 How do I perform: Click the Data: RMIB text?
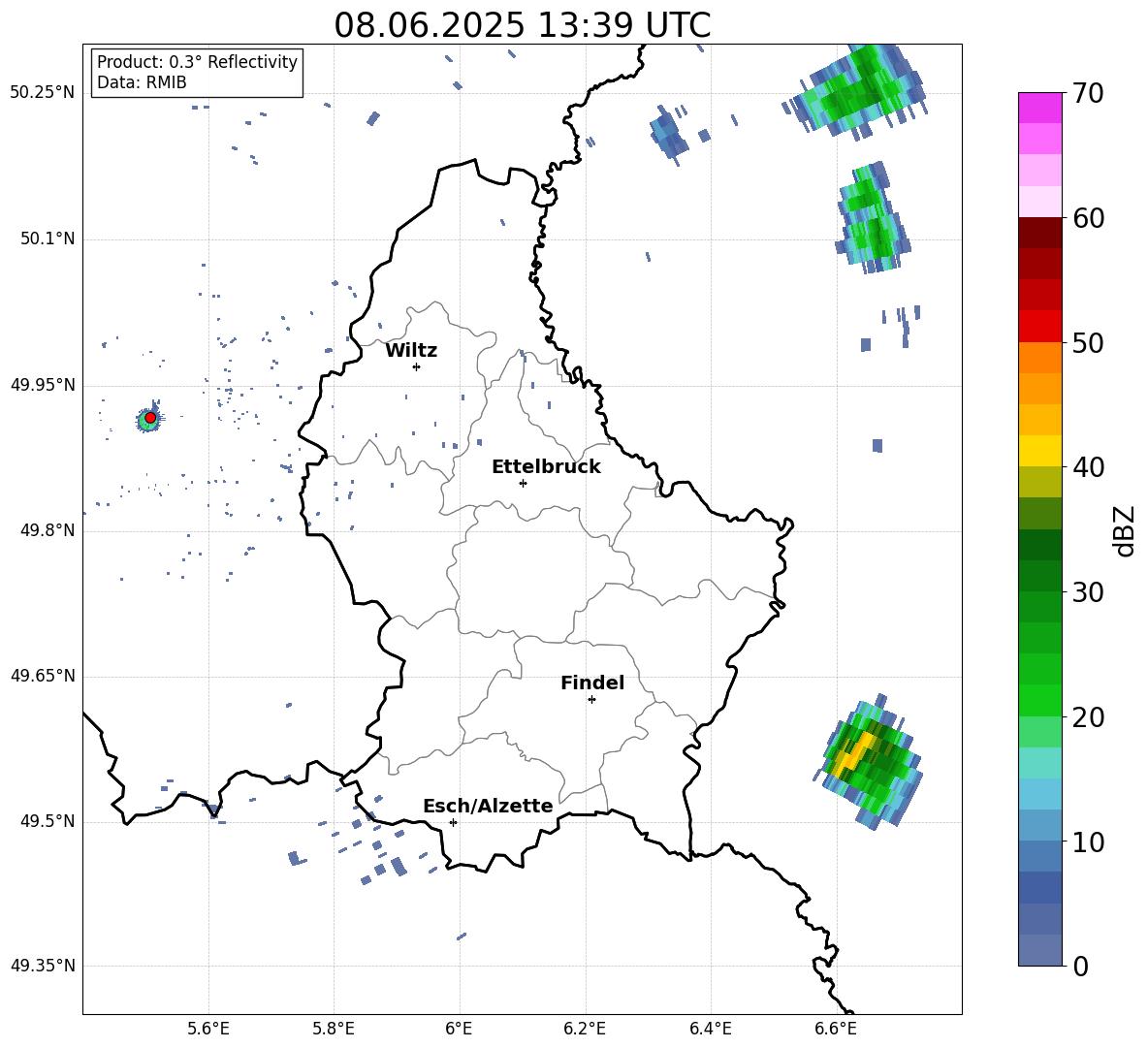pos(142,82)
